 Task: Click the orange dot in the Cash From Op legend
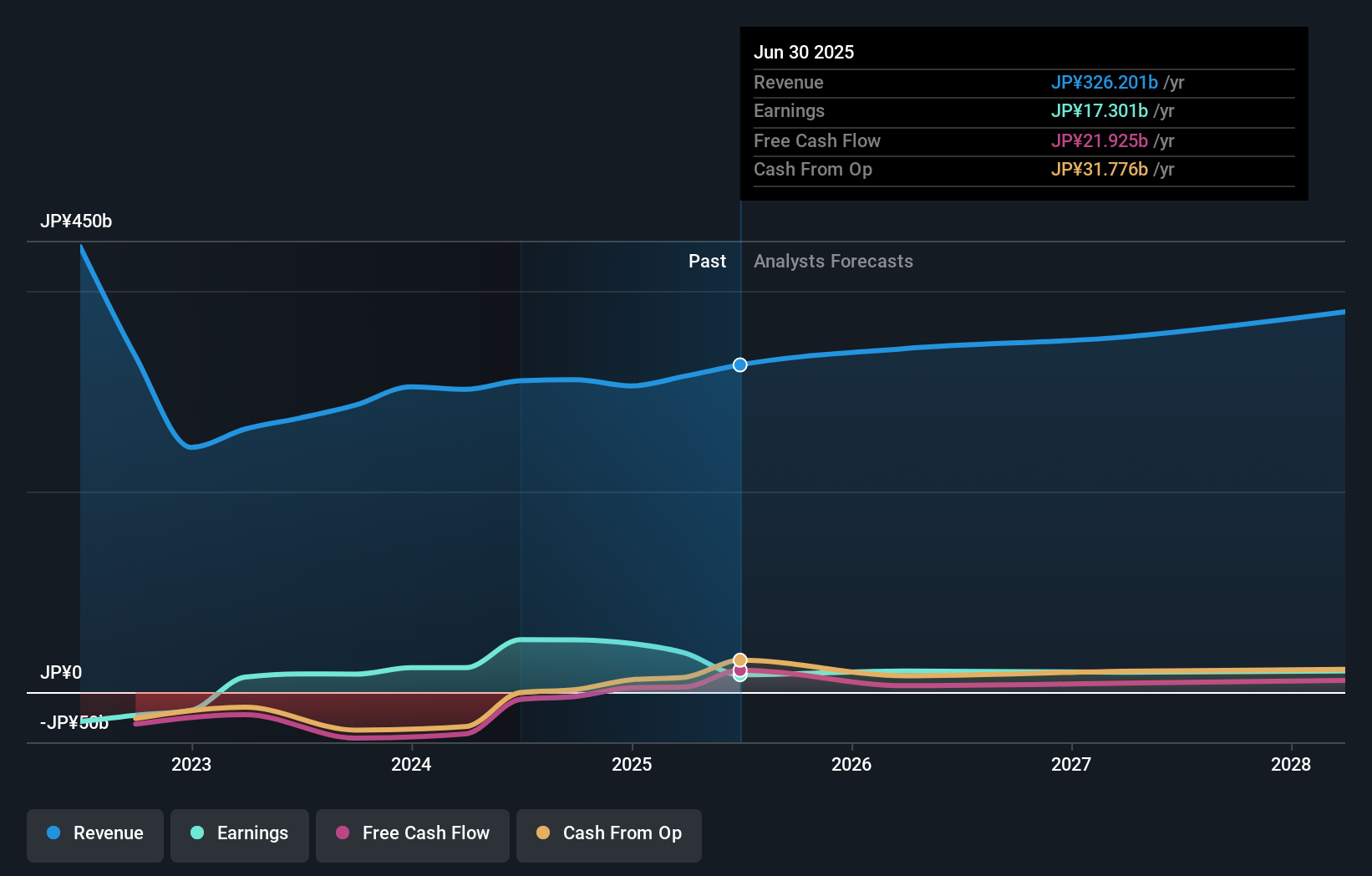(542, 833)
